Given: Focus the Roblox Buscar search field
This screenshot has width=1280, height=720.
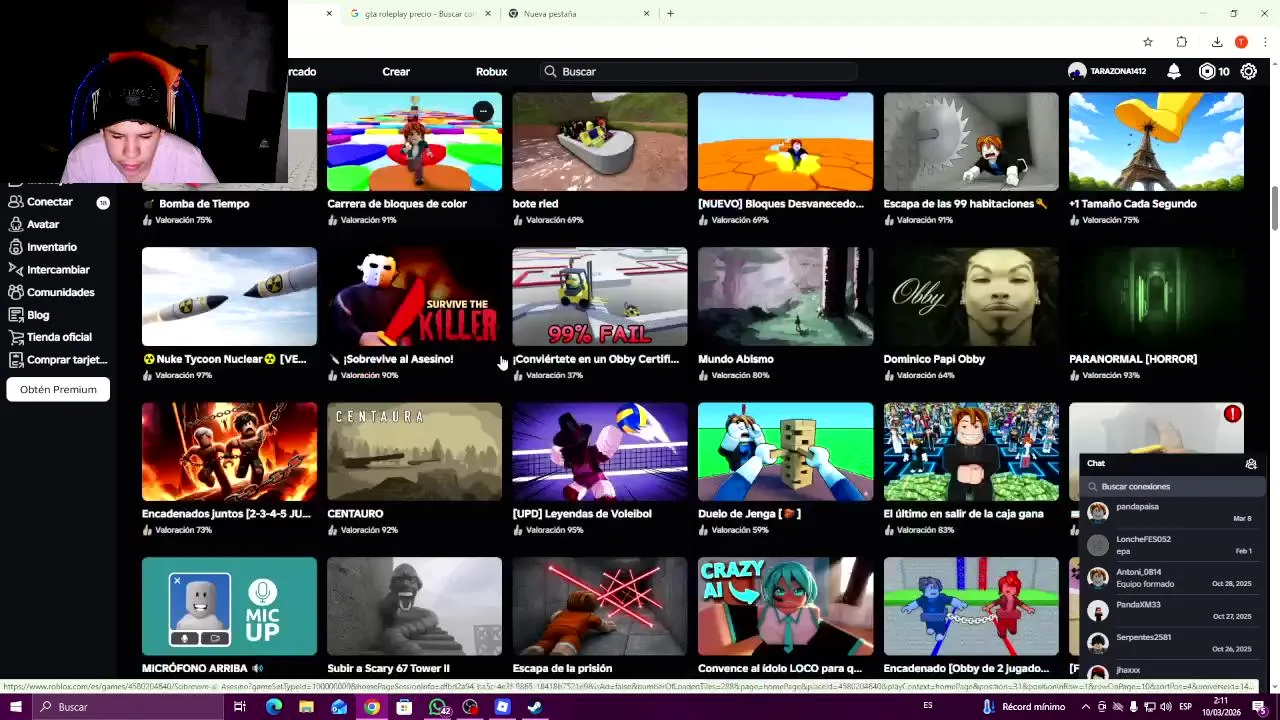Looking at the screenshot, I should (x=700, y=72).
